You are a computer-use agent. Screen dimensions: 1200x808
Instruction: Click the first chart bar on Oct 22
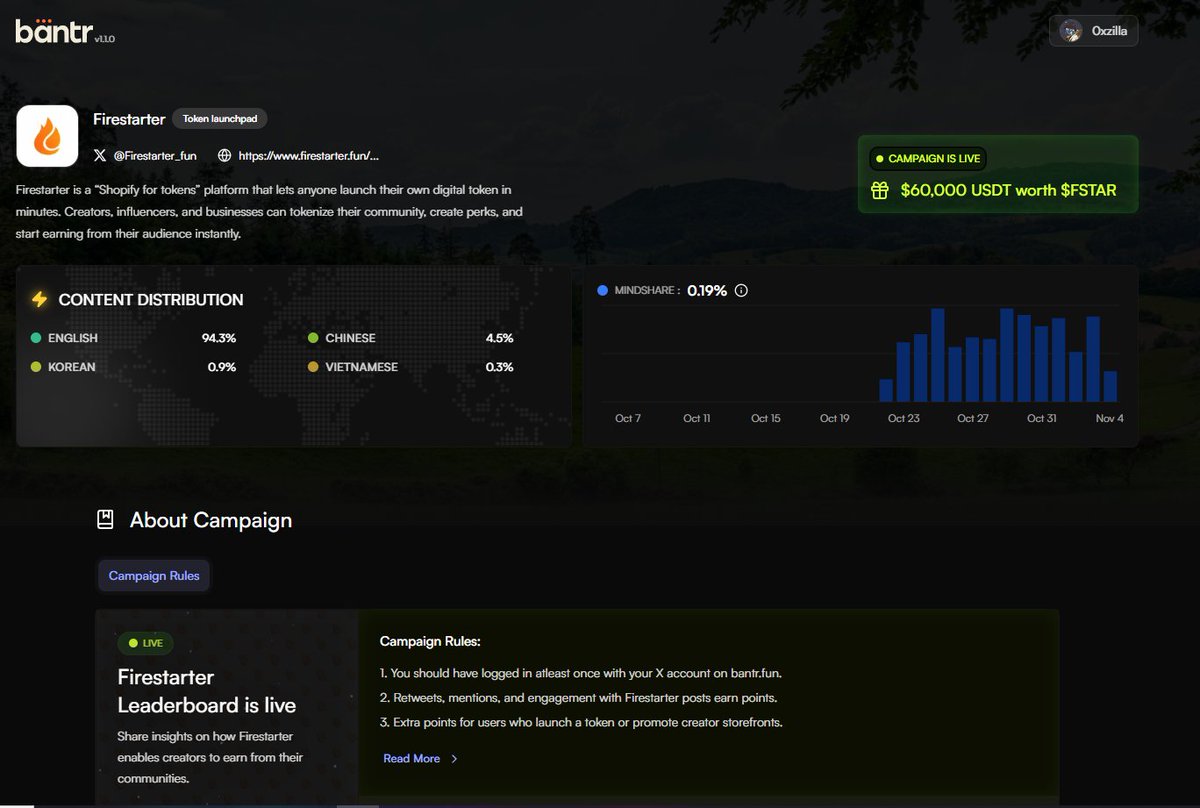click(x=886, y=391)
